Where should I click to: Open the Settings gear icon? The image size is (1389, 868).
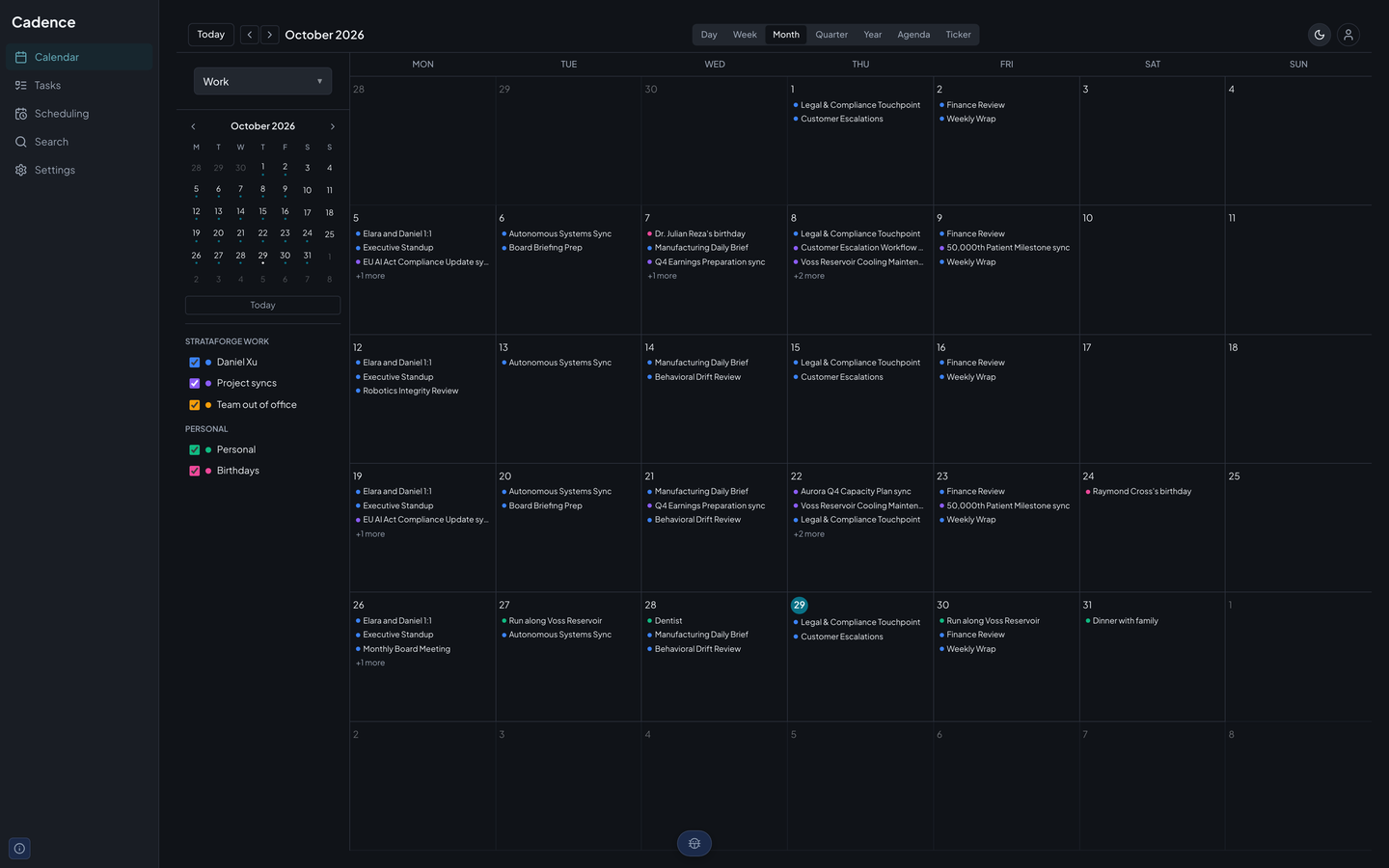click(21, 170)
